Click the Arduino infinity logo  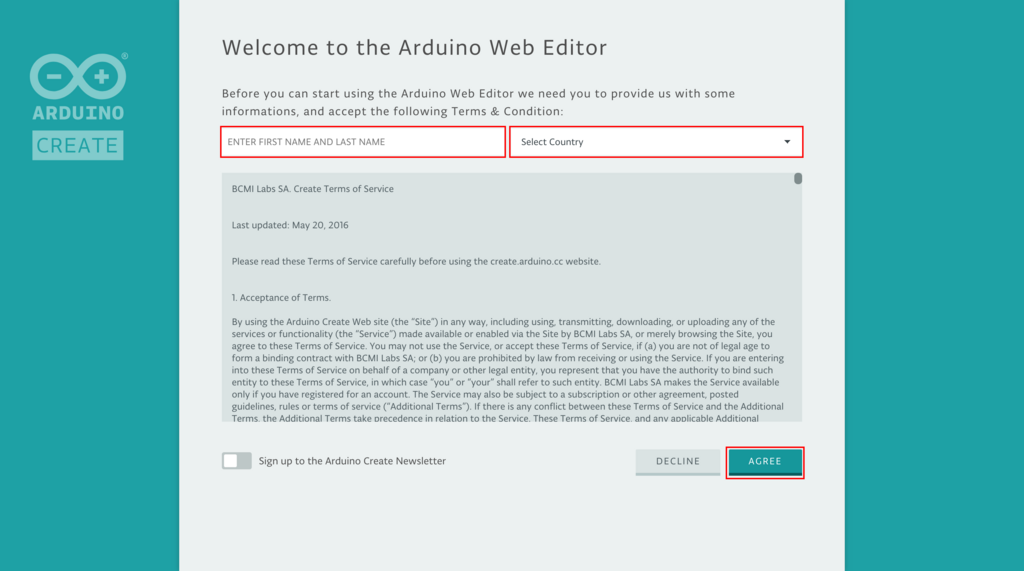click(78, 76)
